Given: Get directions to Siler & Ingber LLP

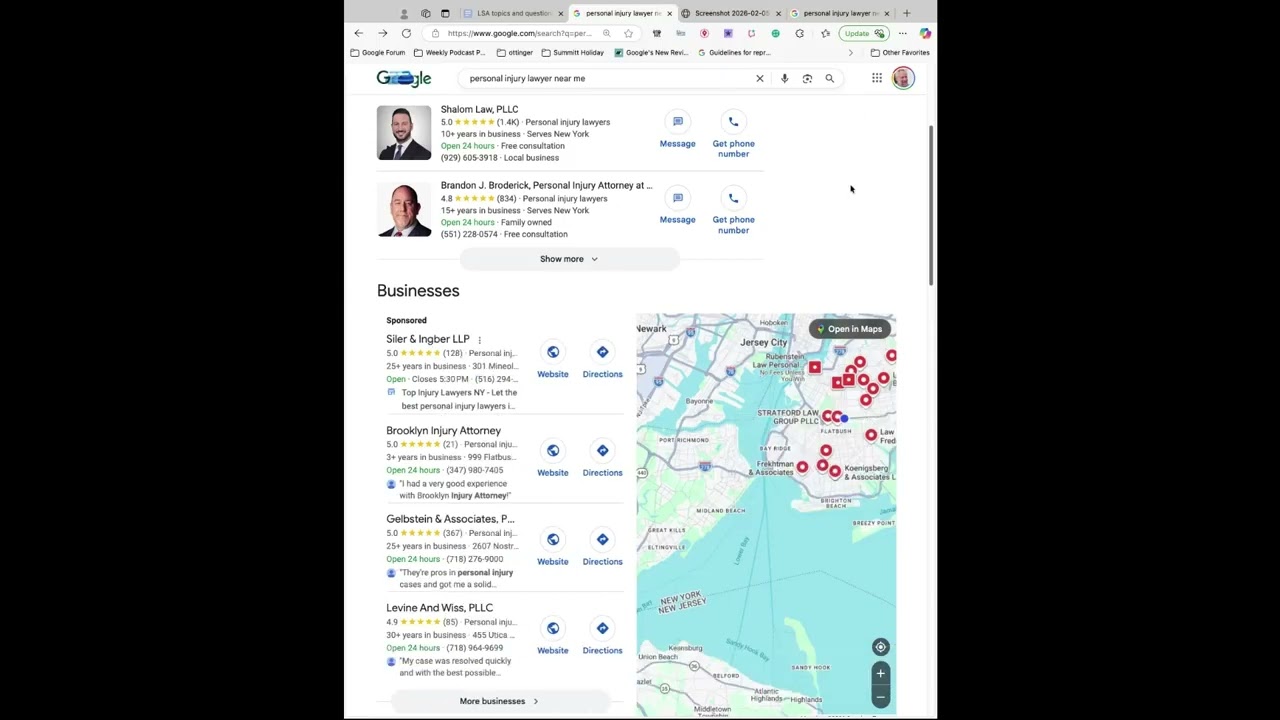Looking at the screenshot, I should [x=602, y=361].
